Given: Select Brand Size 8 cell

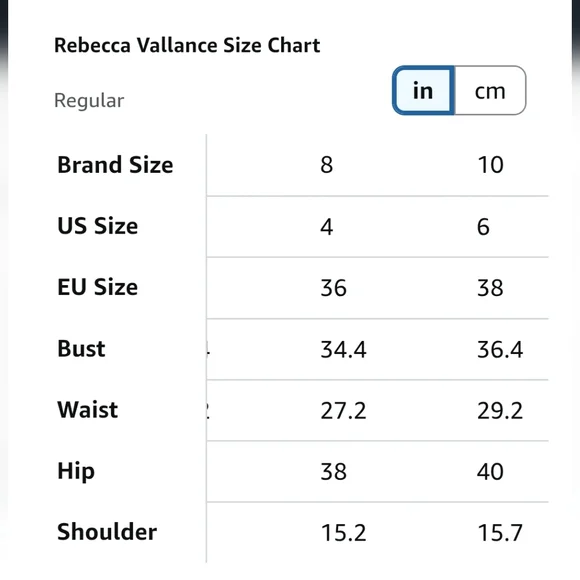Looking at the screenshot, I should (x=327, y=165).
